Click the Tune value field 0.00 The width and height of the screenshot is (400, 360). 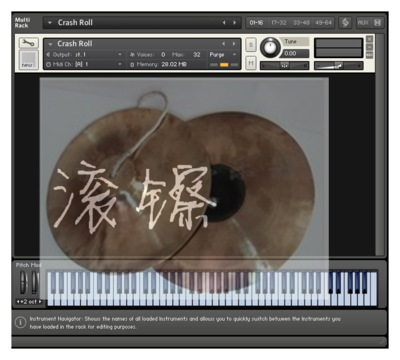[x=296, y=53]
